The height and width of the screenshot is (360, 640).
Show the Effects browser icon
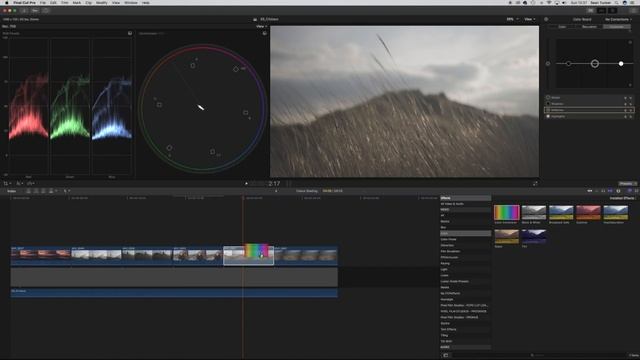pyautogui.click(x=629, y=191)
